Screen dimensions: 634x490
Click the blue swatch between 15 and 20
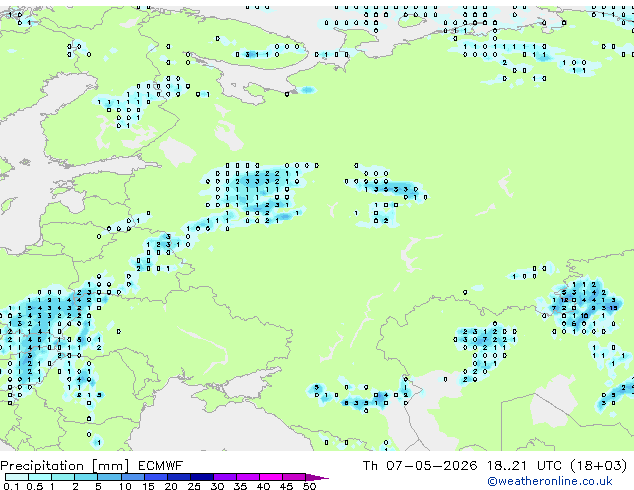tap(155, 477)
